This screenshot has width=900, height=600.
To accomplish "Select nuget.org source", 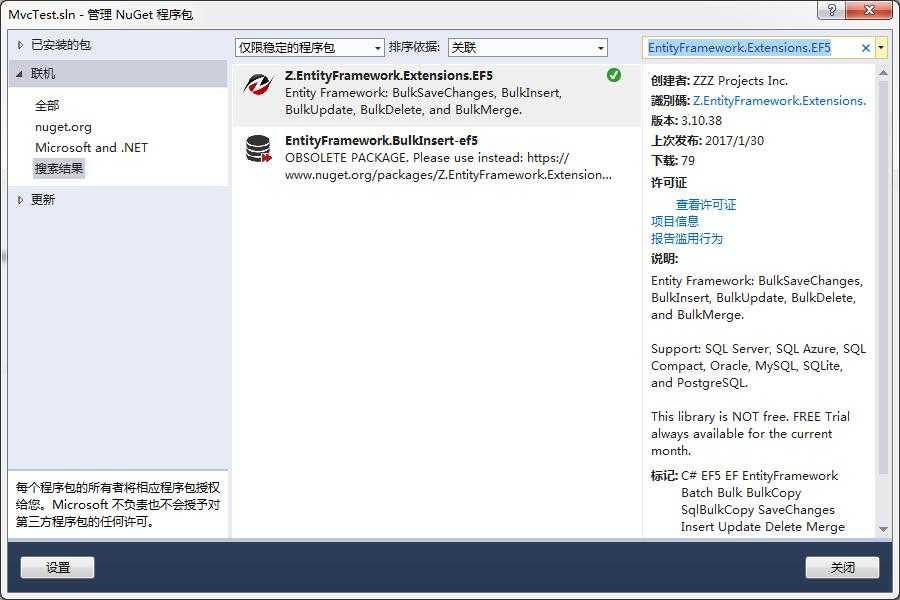I will coord(63,127).
